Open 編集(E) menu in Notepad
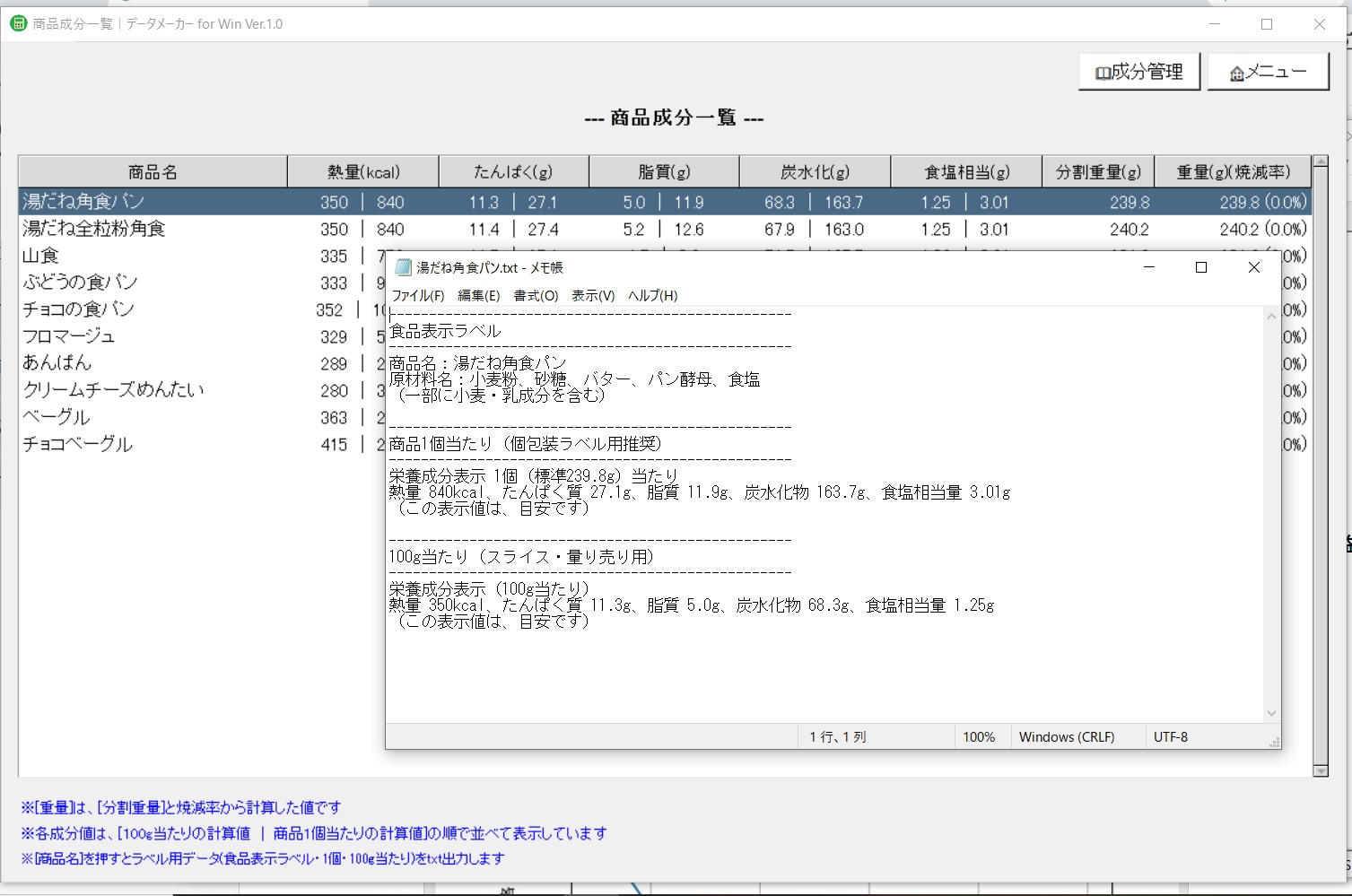 click(479, 295)
